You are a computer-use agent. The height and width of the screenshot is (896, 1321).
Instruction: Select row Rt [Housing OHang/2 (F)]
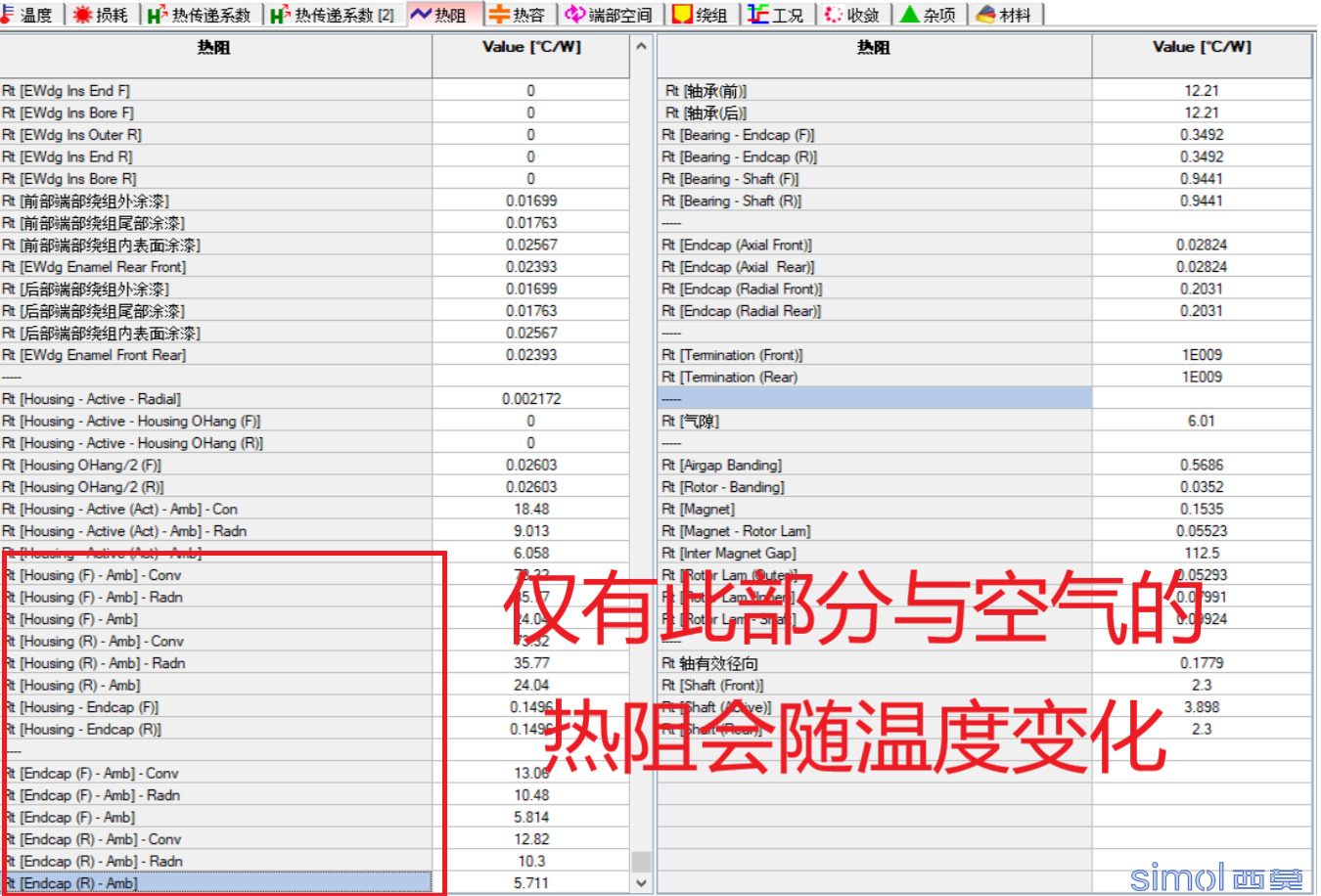[x=215, y=466]
